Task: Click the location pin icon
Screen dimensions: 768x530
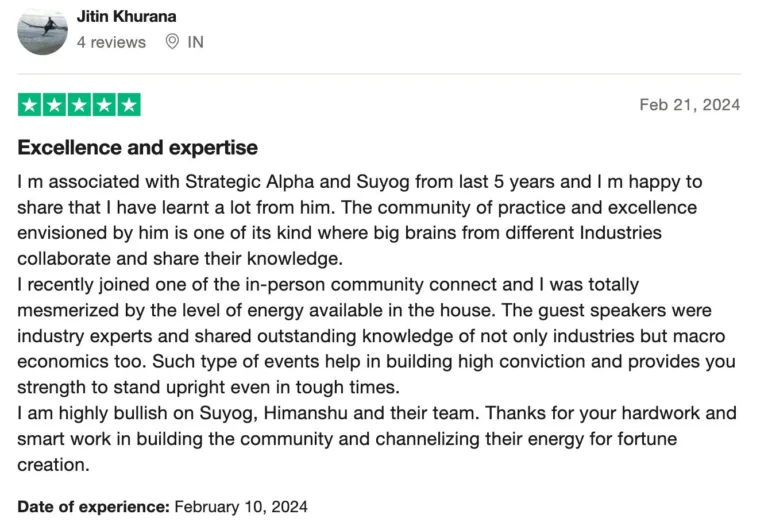Action: point(172,42)
